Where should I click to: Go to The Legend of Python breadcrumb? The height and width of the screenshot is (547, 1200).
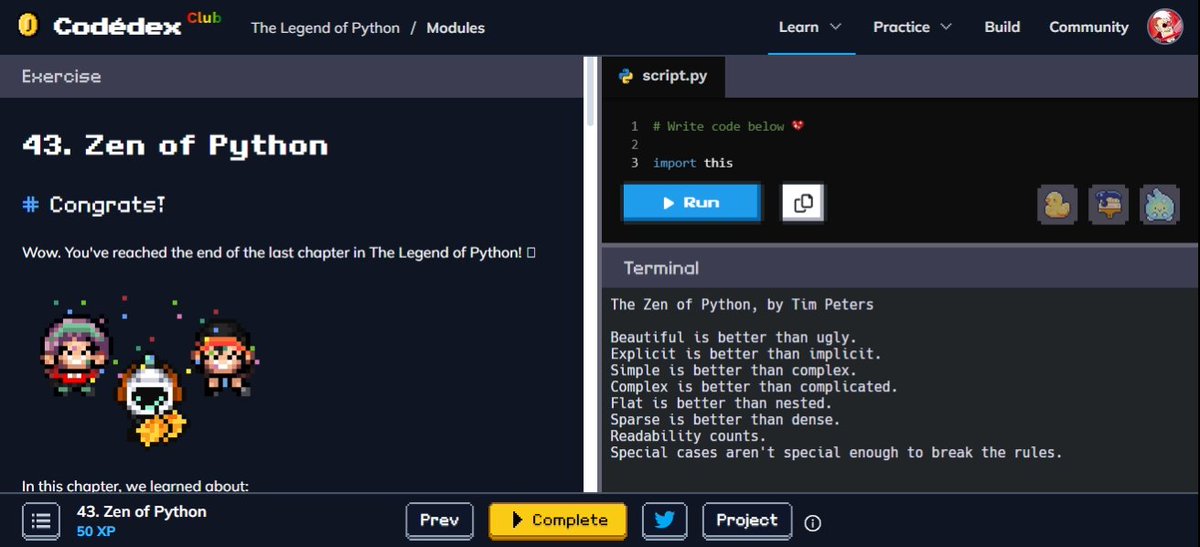(x=325, y=28)
